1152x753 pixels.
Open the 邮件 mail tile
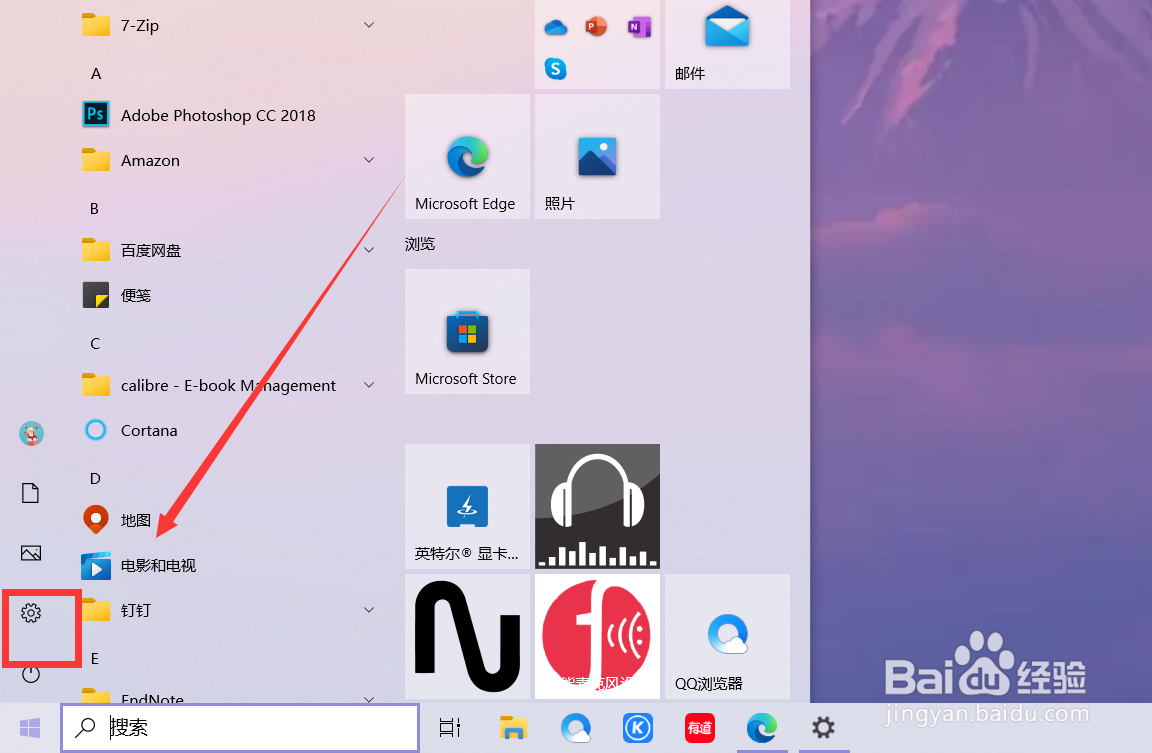pyautogui.click(x=727, y=44)
